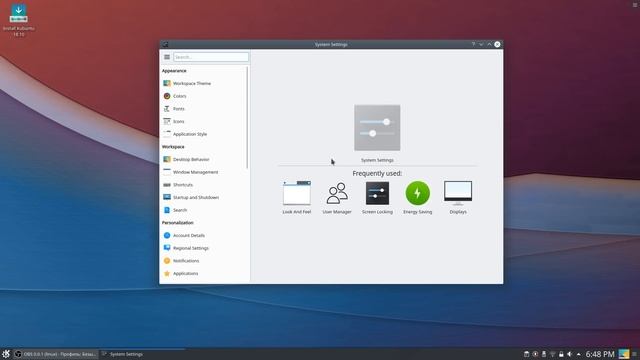Click the sidebar vertical scrollbar

pos(247,118)
